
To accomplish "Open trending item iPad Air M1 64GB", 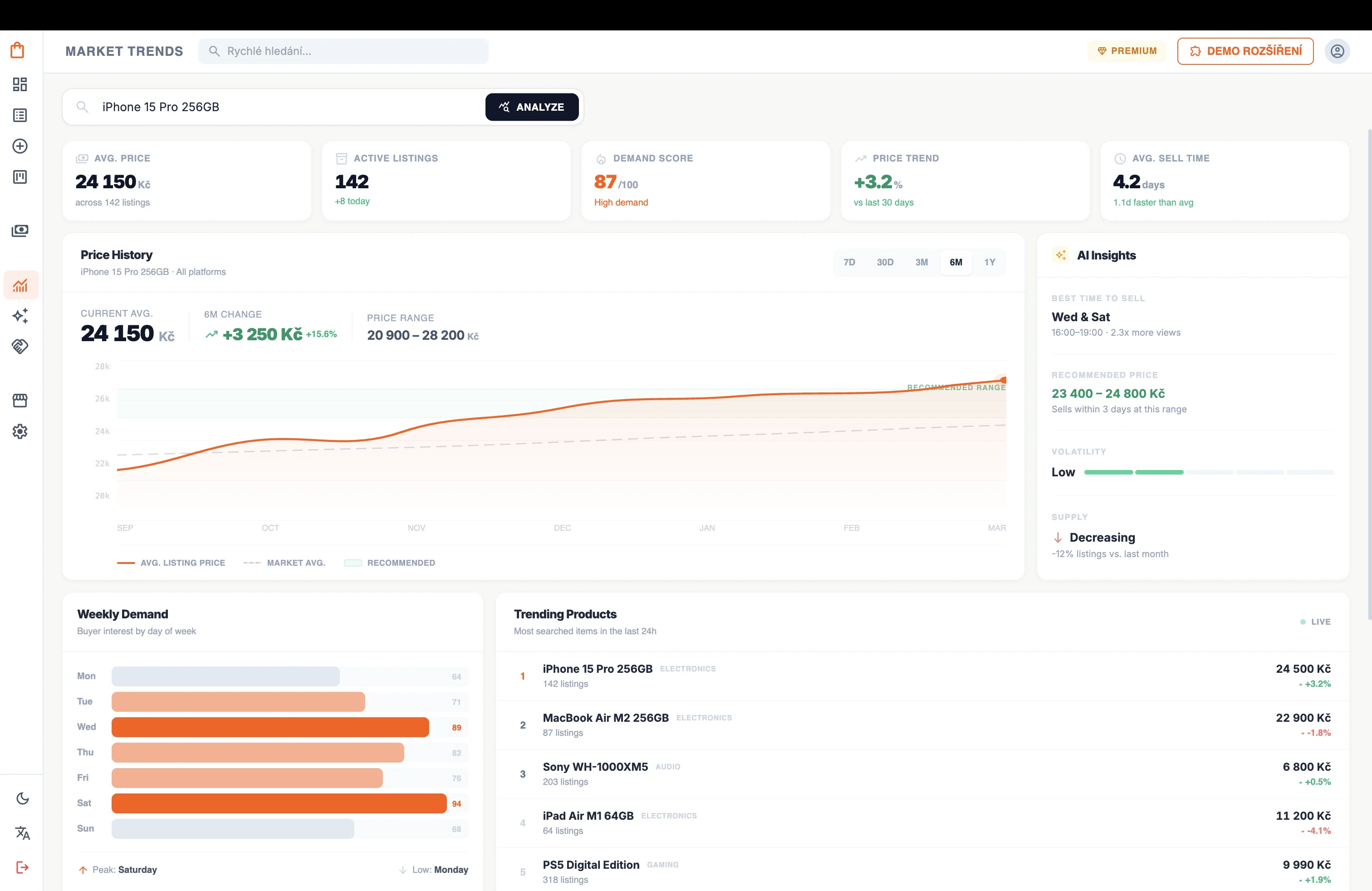I will click(922, 823).
